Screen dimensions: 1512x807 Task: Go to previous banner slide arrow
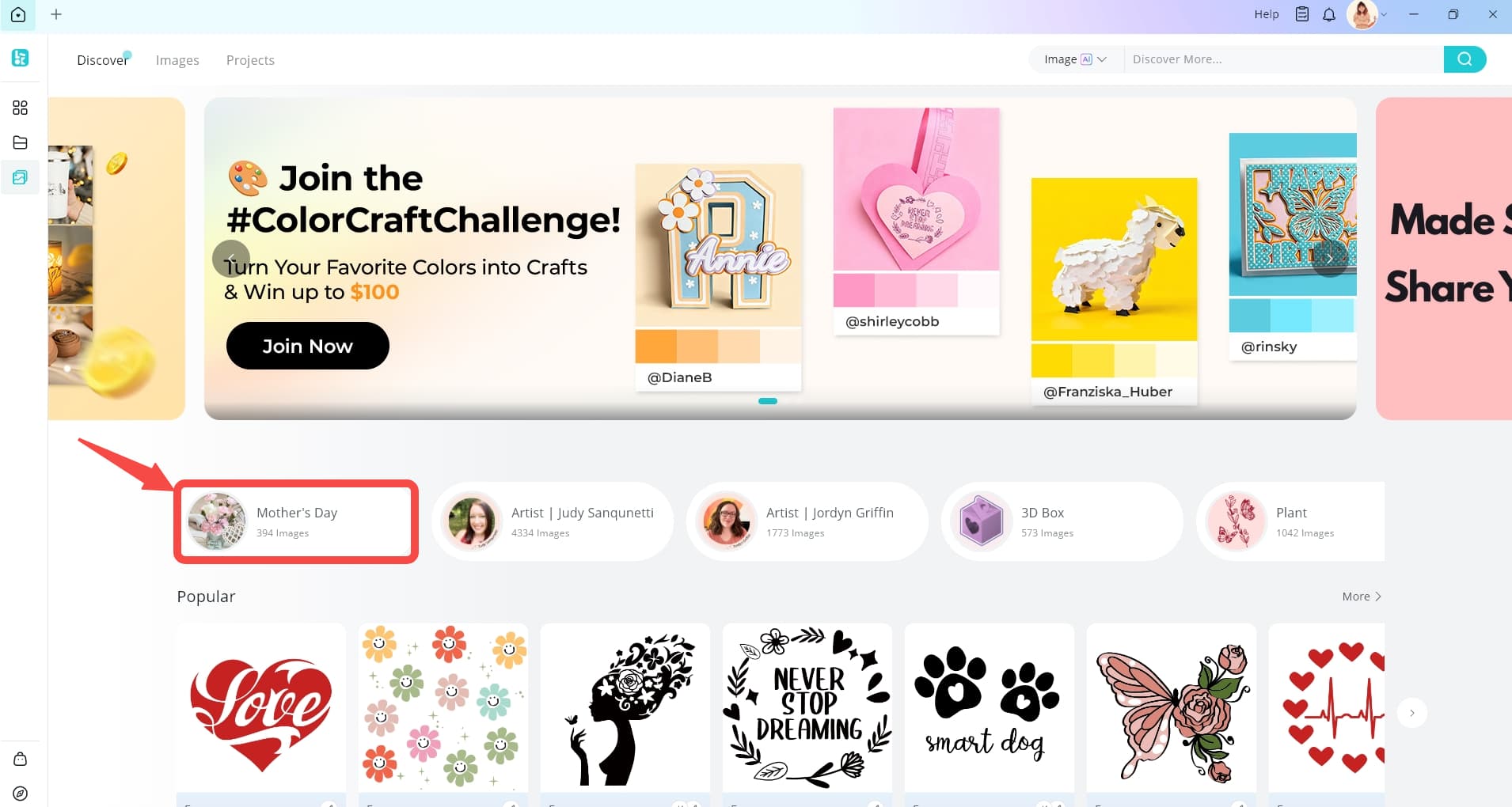click(x=231, y=259)
